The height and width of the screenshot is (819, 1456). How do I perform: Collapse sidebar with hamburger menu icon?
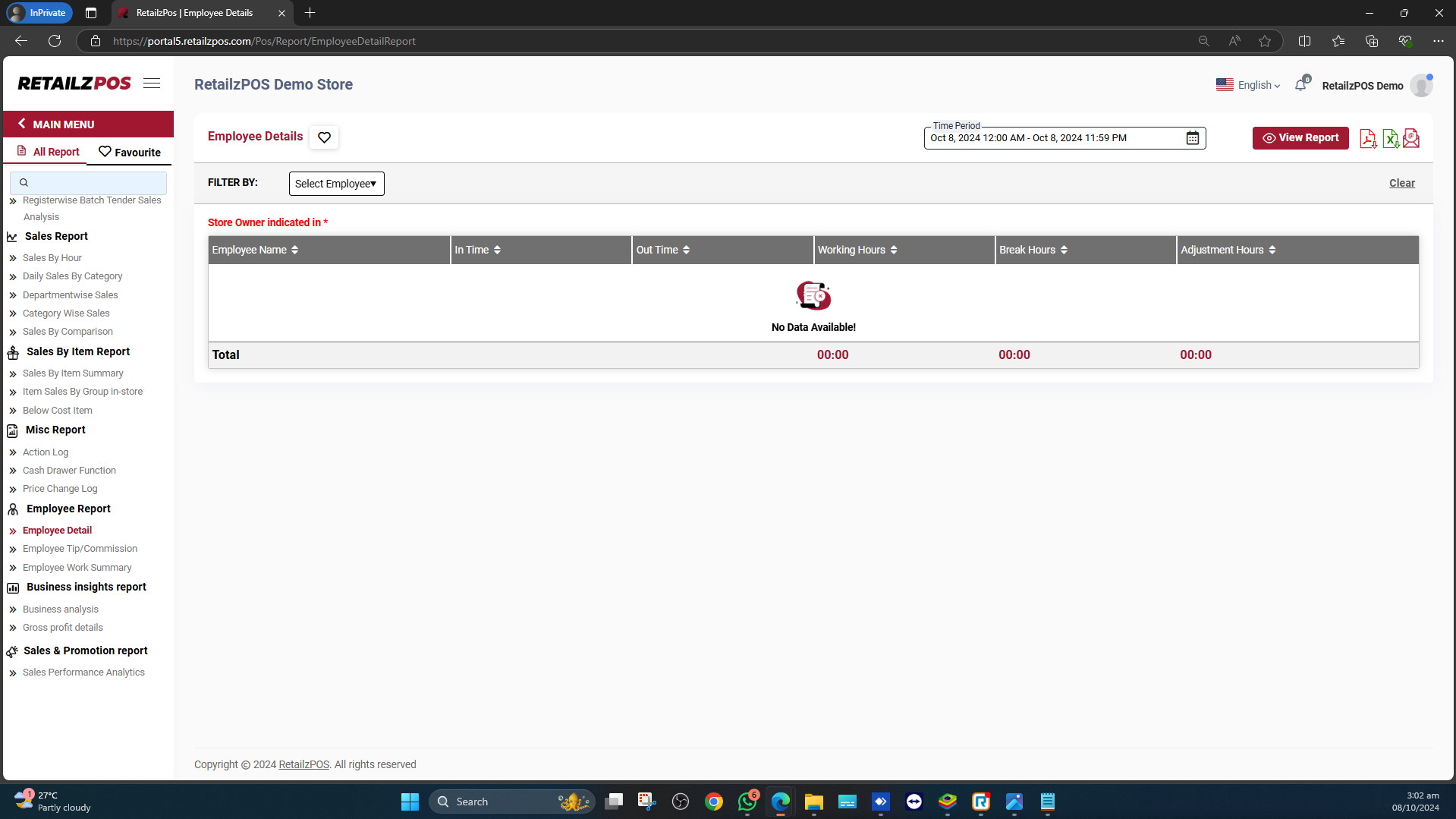(152, 83)
